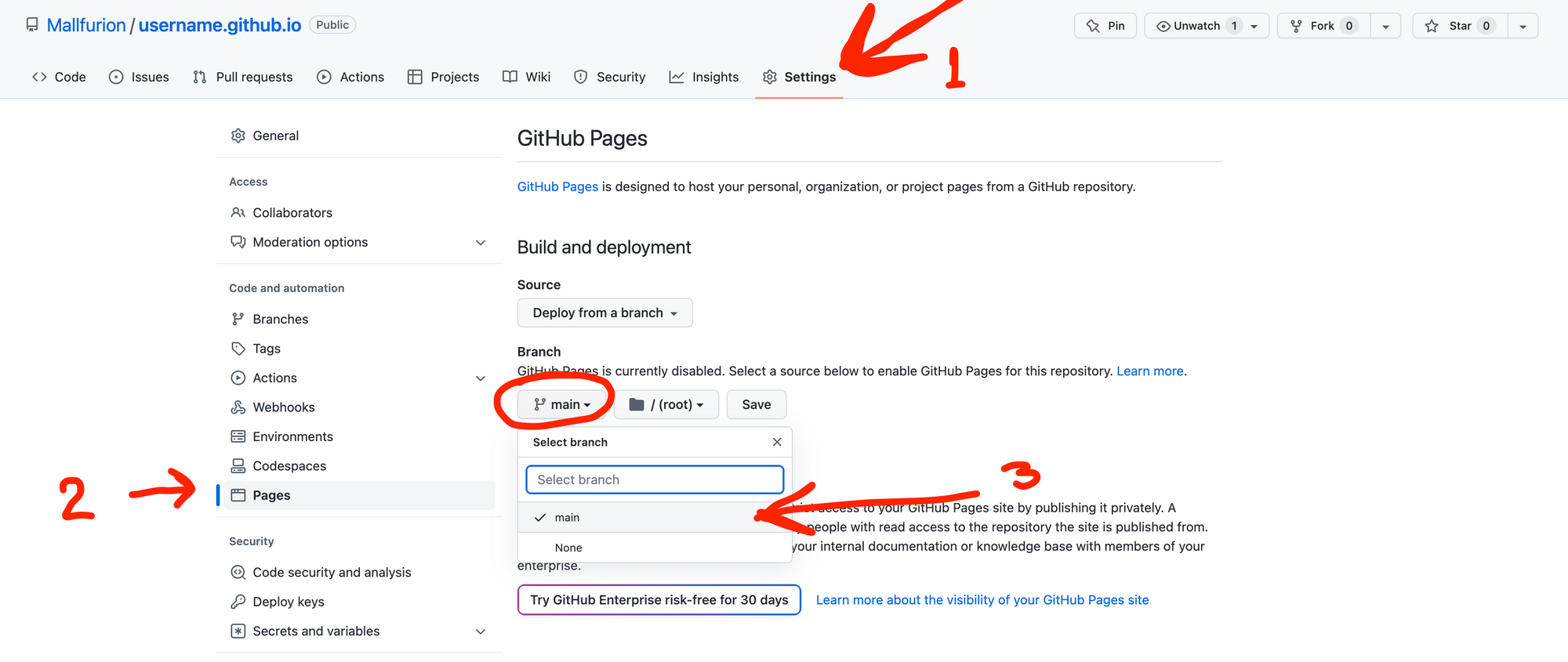Click the GitHub Pages documentation link

pos(557,186)
